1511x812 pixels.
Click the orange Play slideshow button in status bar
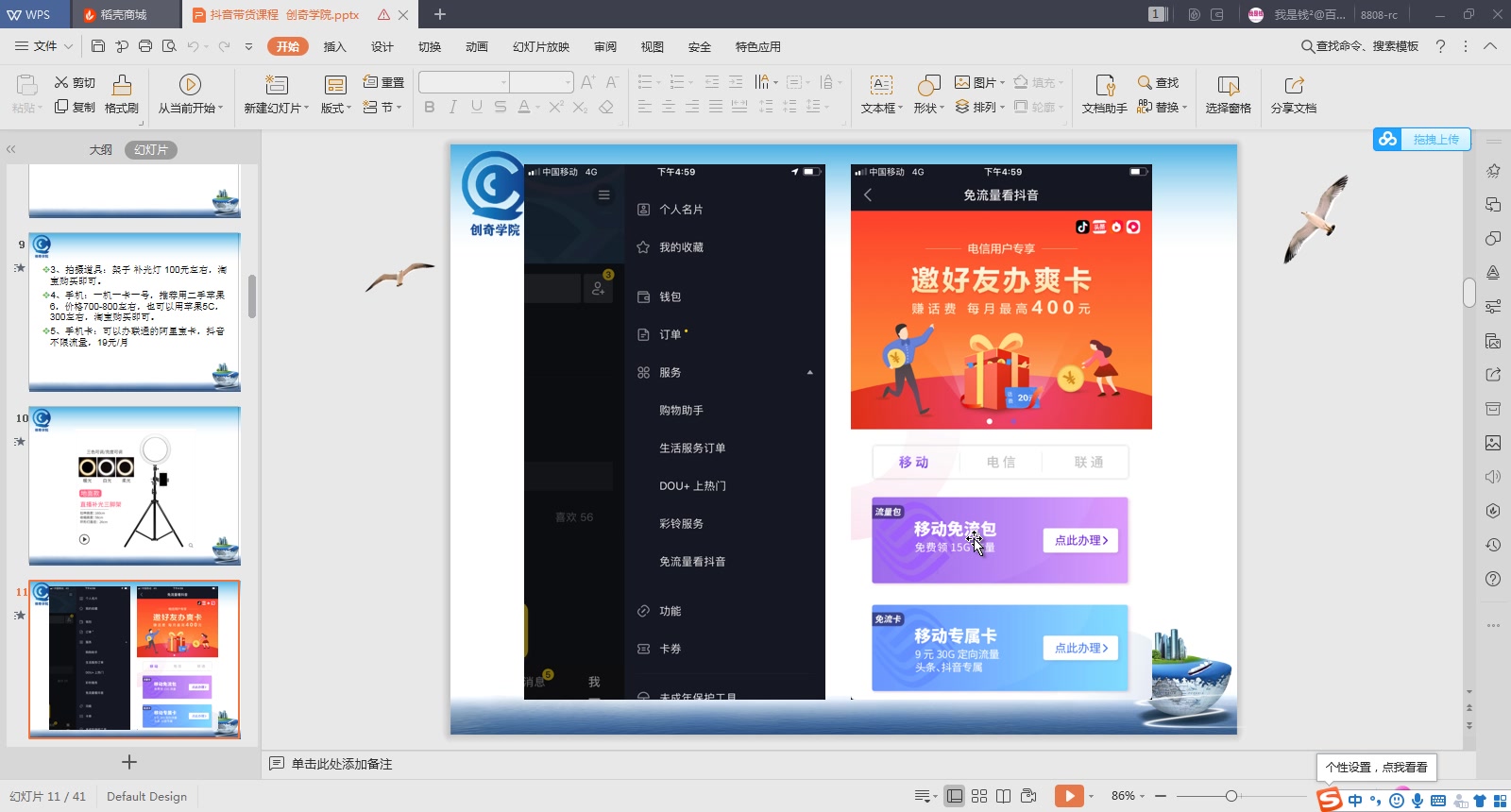1069,796
